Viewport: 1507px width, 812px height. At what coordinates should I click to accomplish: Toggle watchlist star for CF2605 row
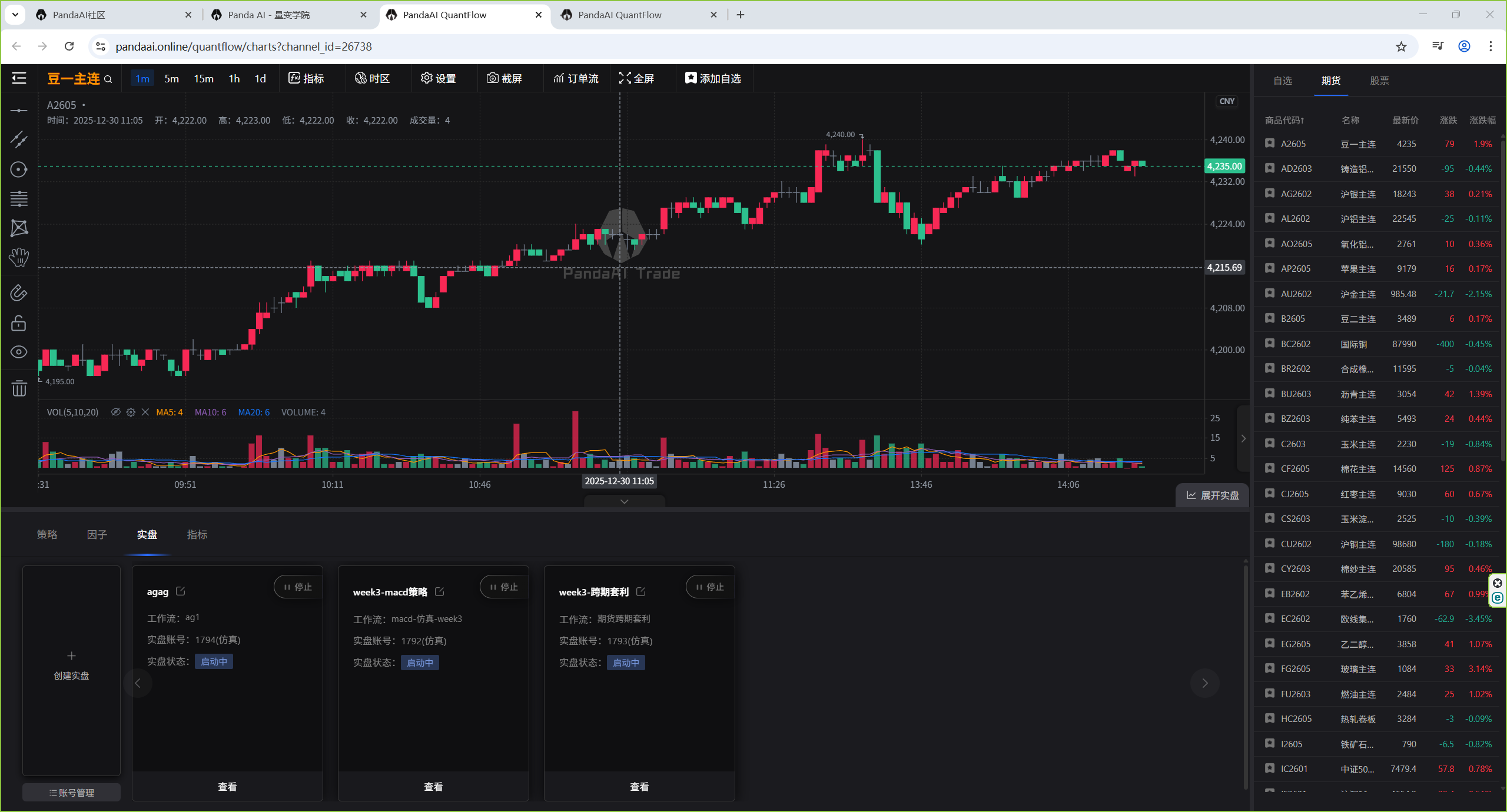(x=1270, y=468)
